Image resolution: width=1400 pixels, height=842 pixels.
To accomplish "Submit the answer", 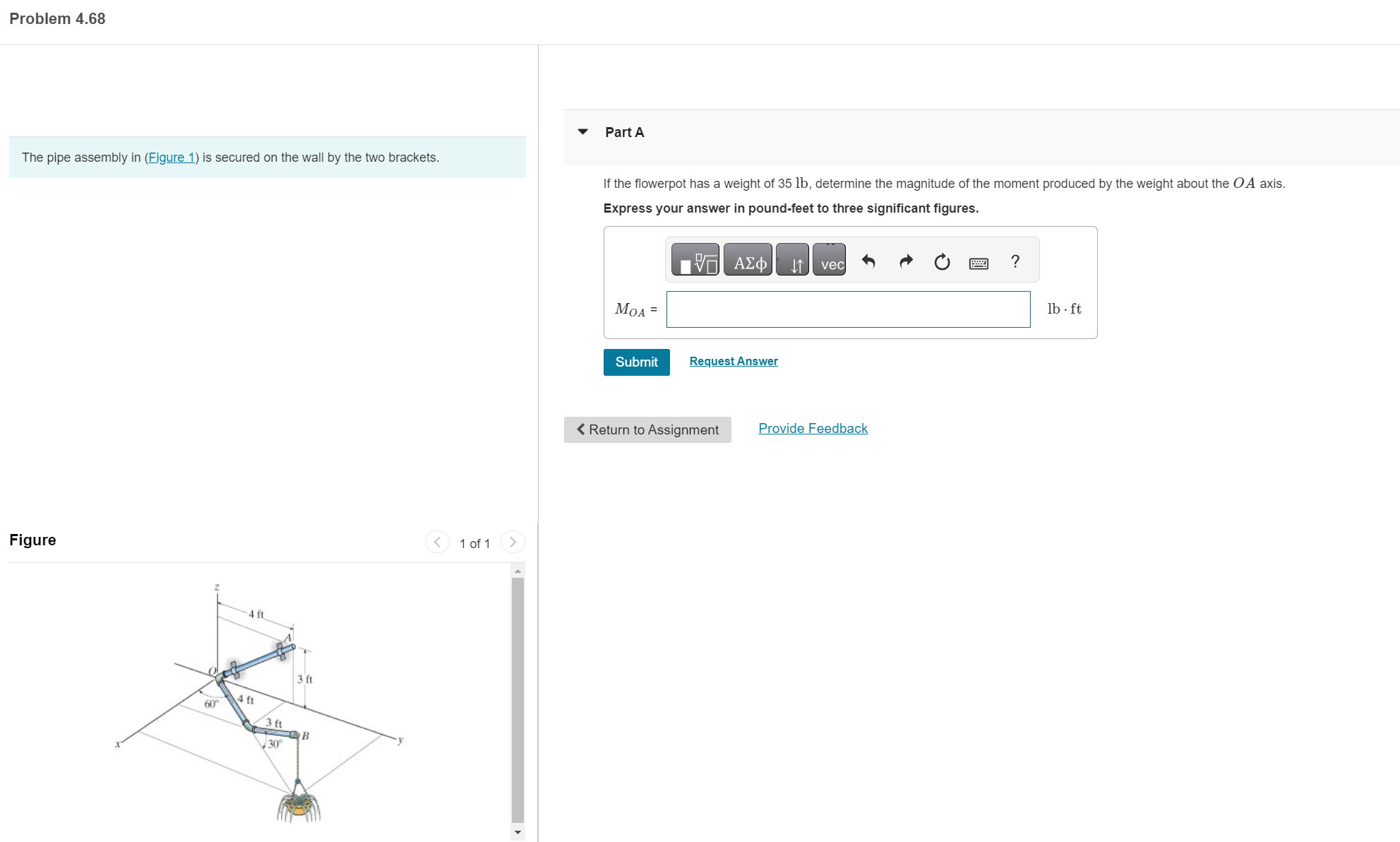I will [x=636, y=362].
